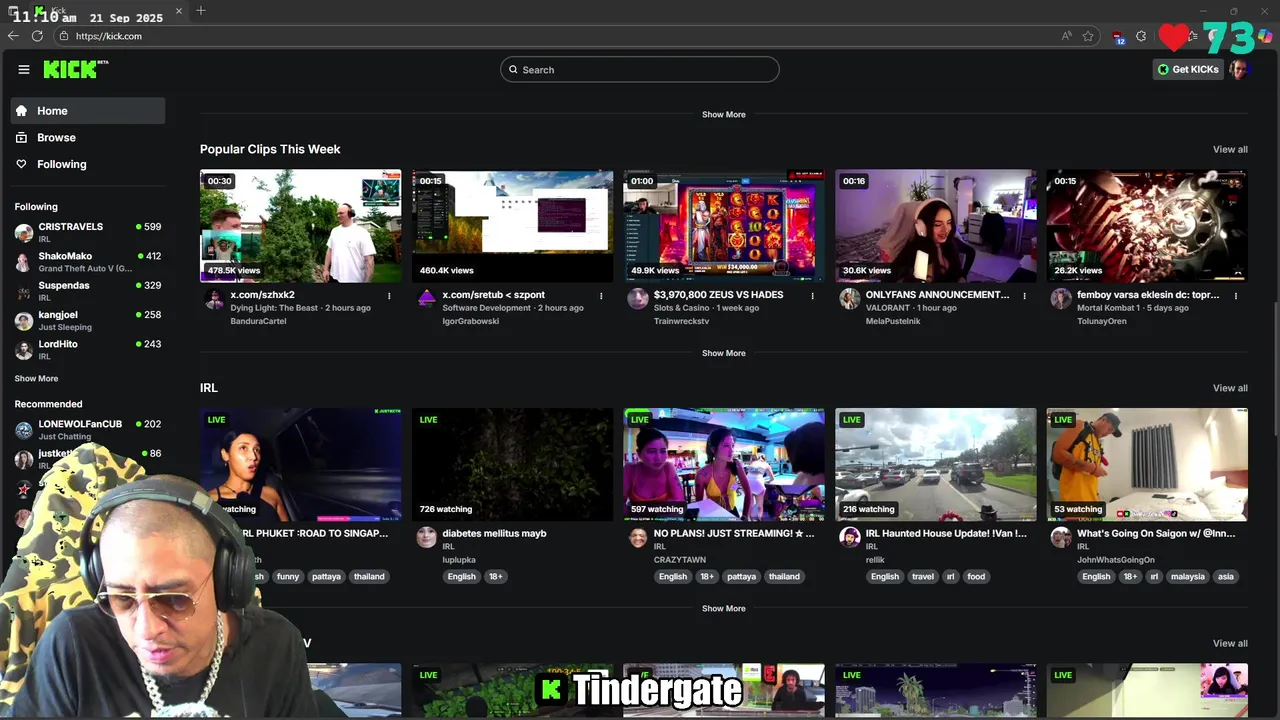Open diabetes mellitus mayb stream thumbnail
Screen dimensions: 1280x720
tap(512, 464)
